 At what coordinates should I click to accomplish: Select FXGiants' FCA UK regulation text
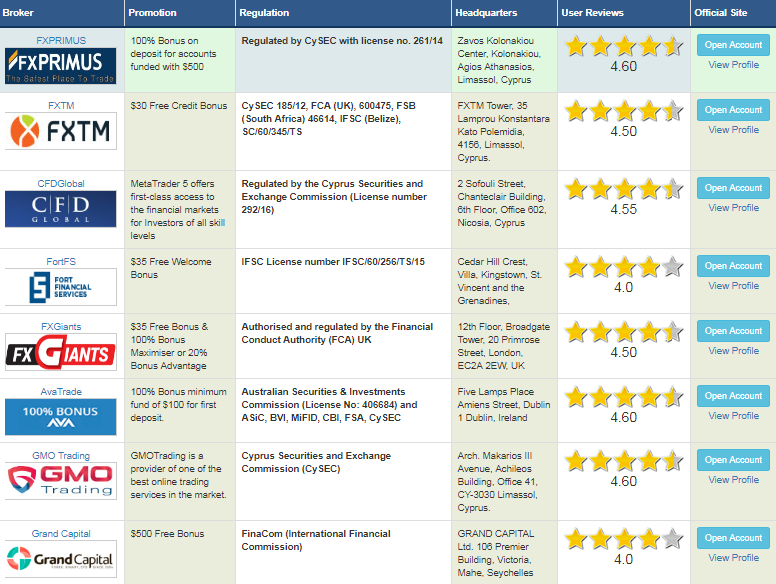[337, 333]
